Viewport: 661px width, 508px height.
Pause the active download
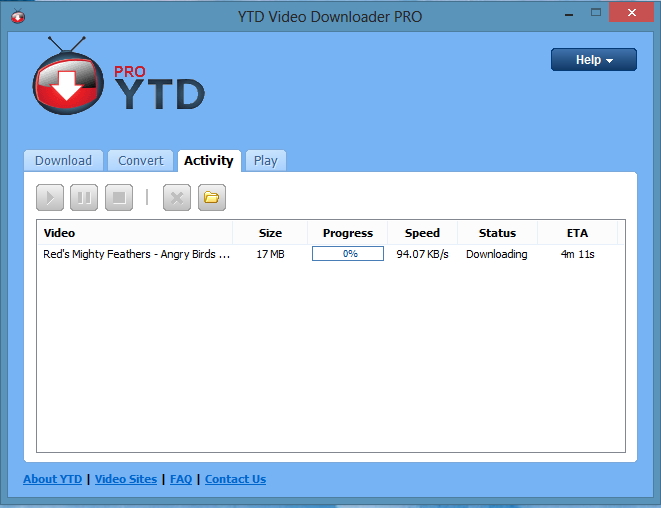[x=84, y=197]
